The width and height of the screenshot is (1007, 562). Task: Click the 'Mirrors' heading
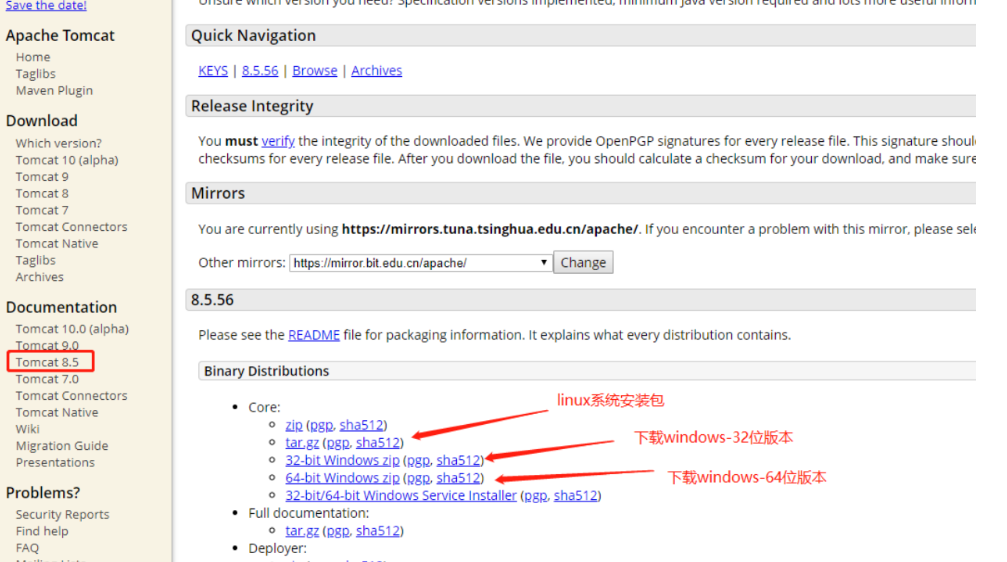[x=218, y=193]
